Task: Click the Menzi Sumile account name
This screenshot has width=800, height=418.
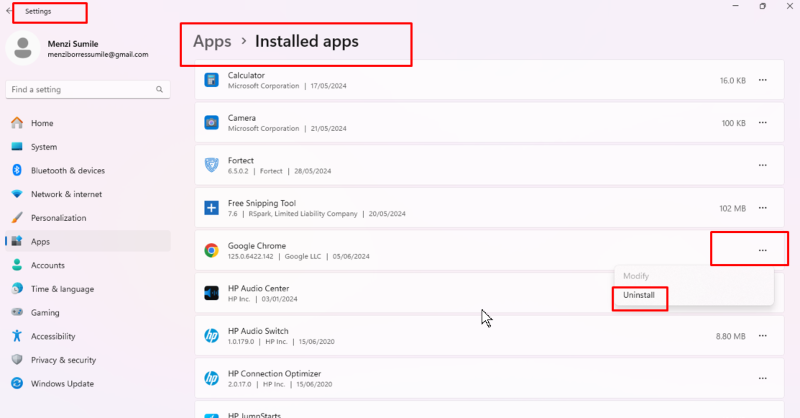Action: click(x=73, y=44)
